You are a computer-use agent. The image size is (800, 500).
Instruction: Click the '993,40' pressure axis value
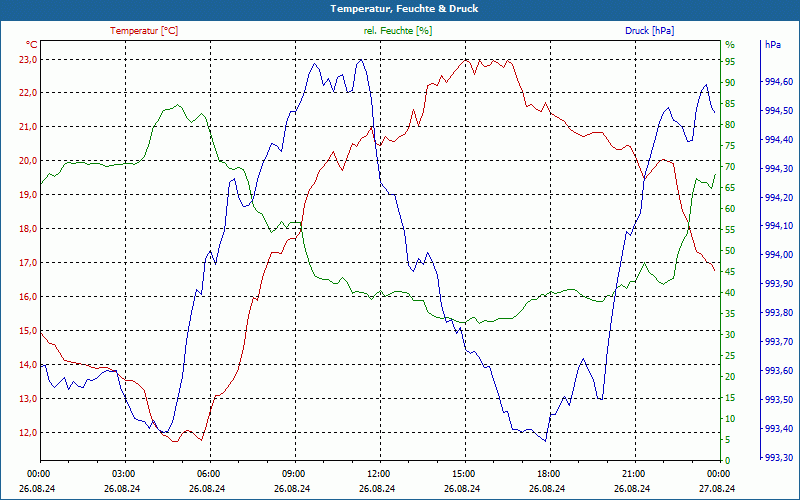click(x=779, y=429)
